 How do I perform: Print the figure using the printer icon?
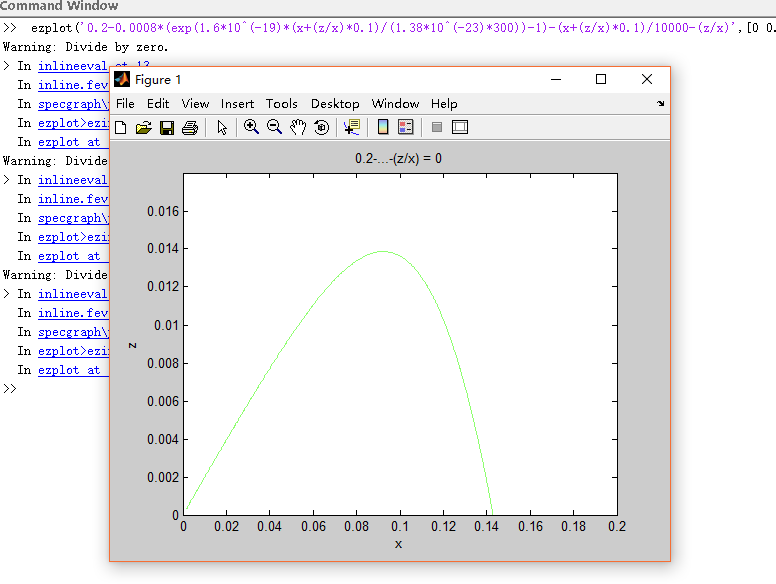(x=190, y=127)
